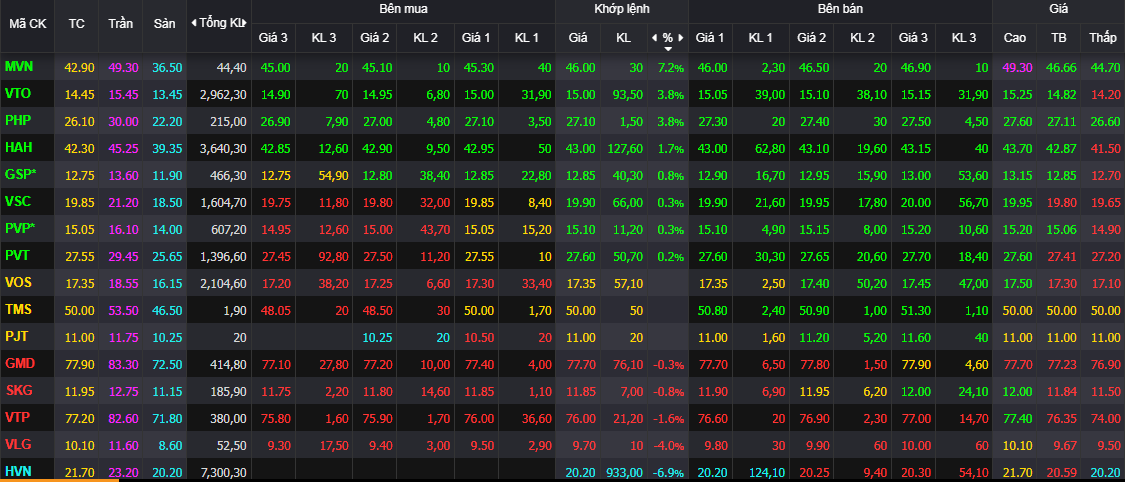This screenshot has height=482, width=1125.
Task: Open the VOS ticker
Action: point(18,283)
